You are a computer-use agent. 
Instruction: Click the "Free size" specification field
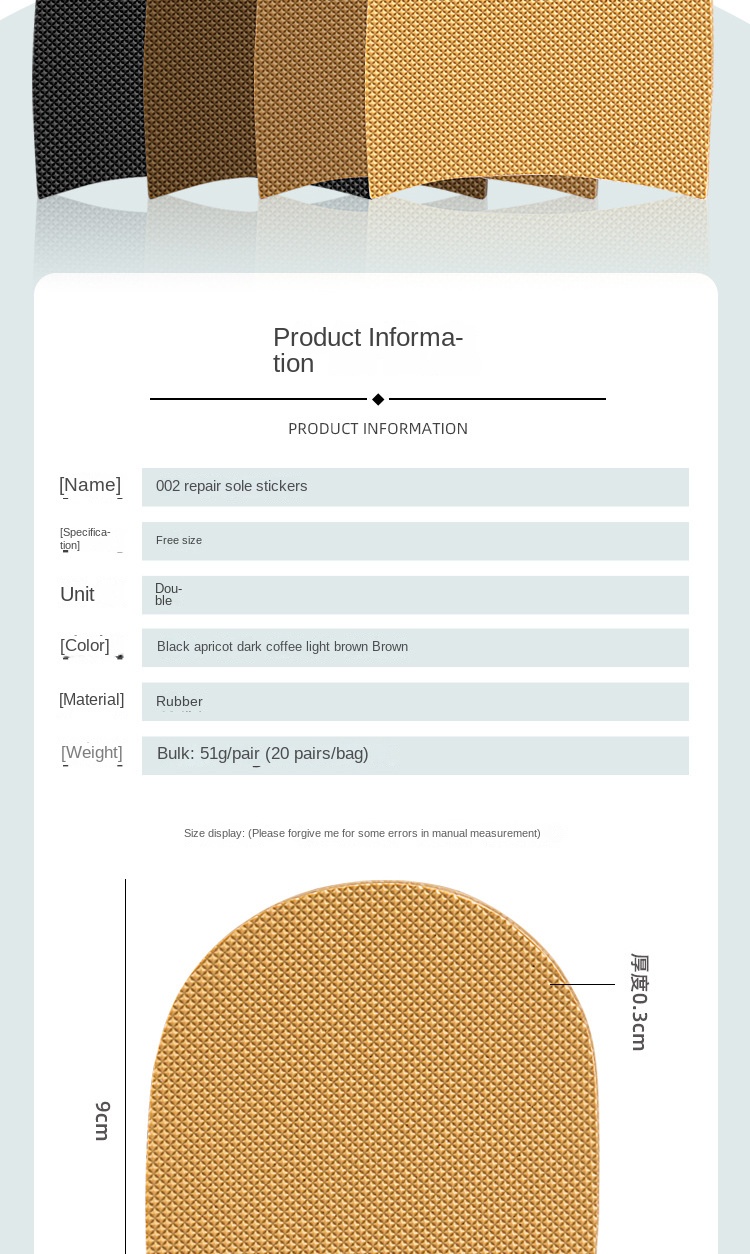click(x=415, y=541)
